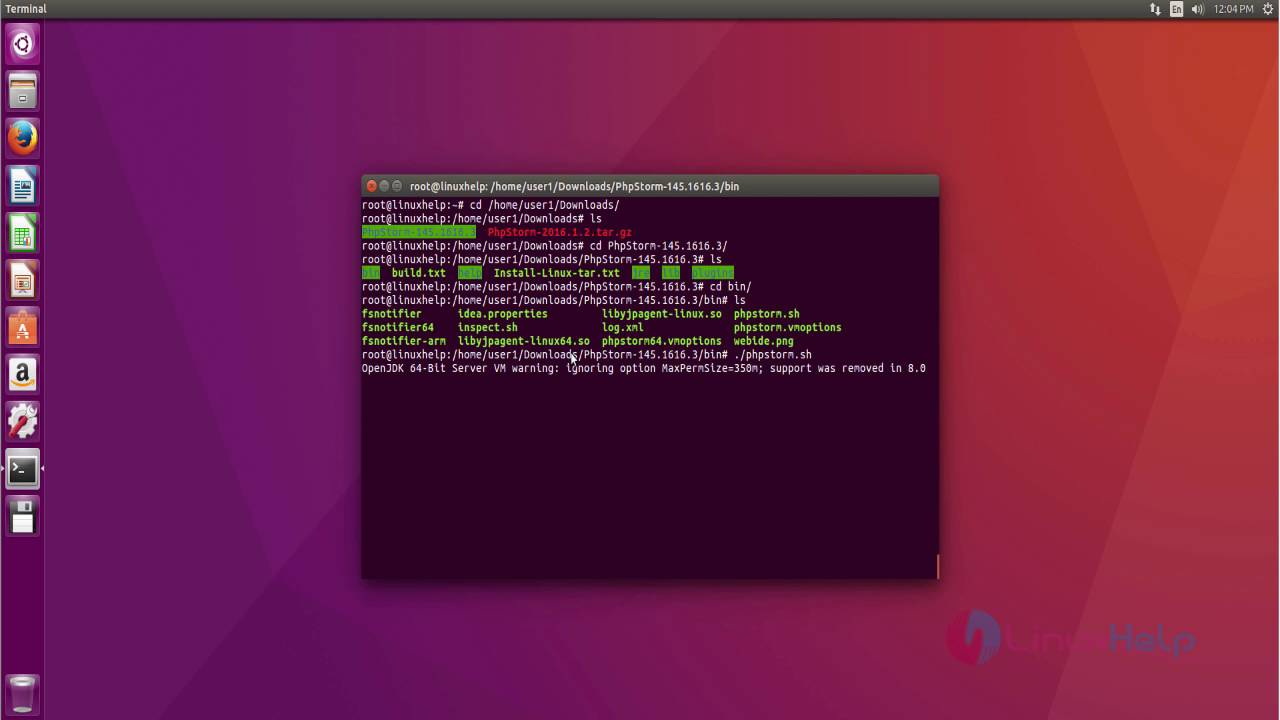Click the highlighted lib directory name
Image resolution: width=1280 pixels, height=720 pixels.
671,273
